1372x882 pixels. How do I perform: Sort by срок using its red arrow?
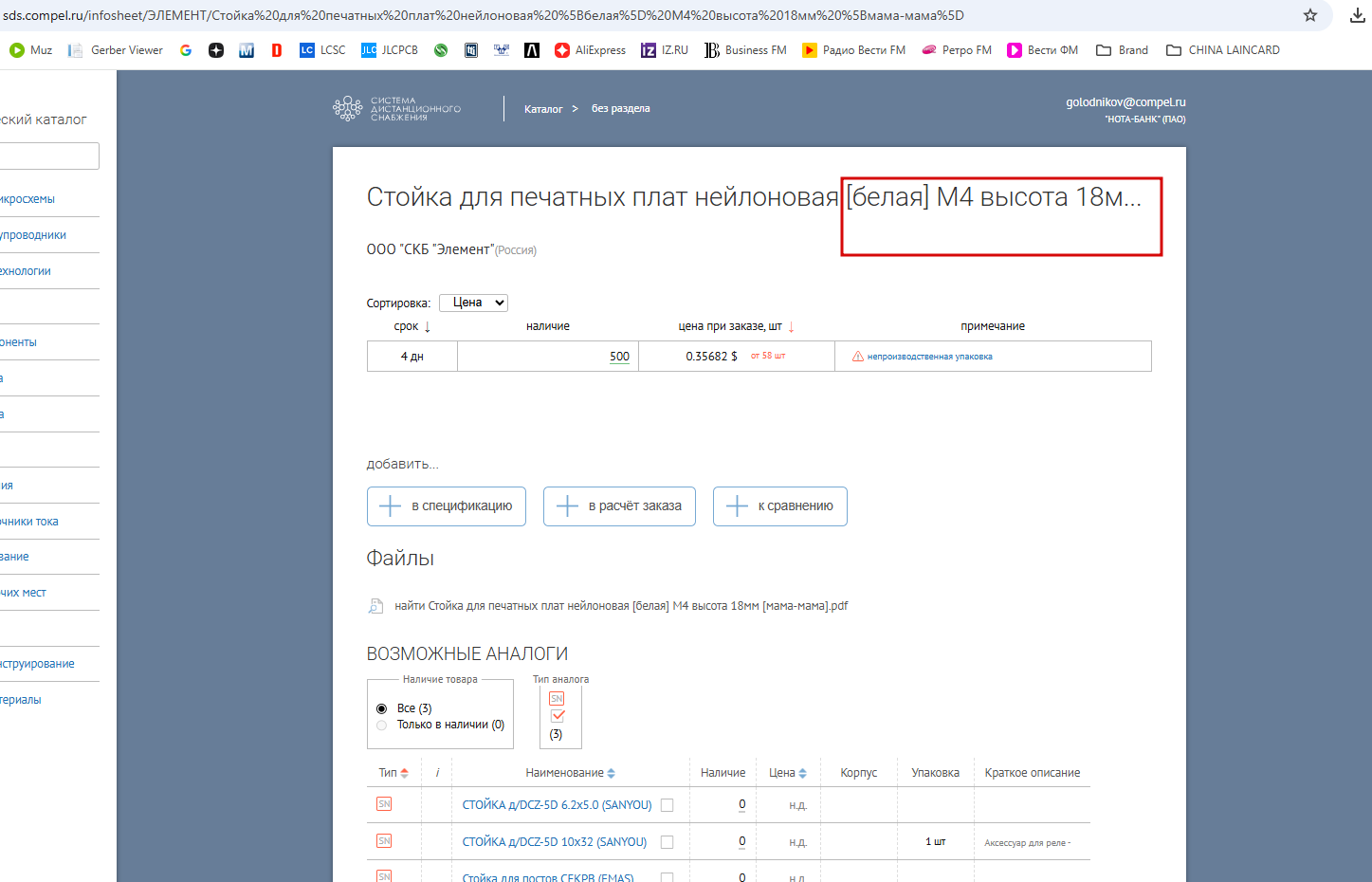coord(428,326)
